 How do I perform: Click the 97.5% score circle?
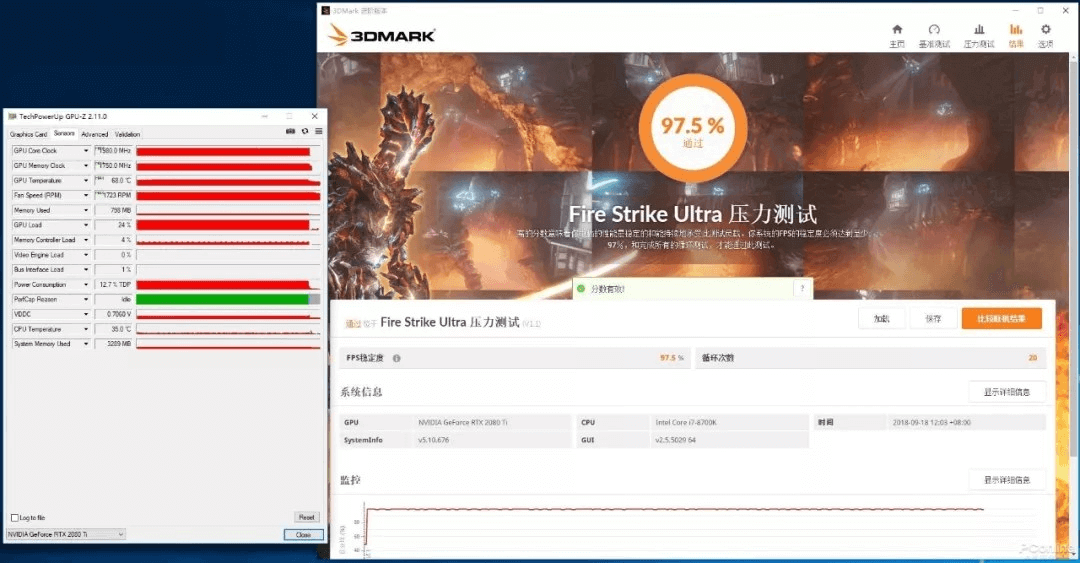pyautogui.click(x=693, y=129)
